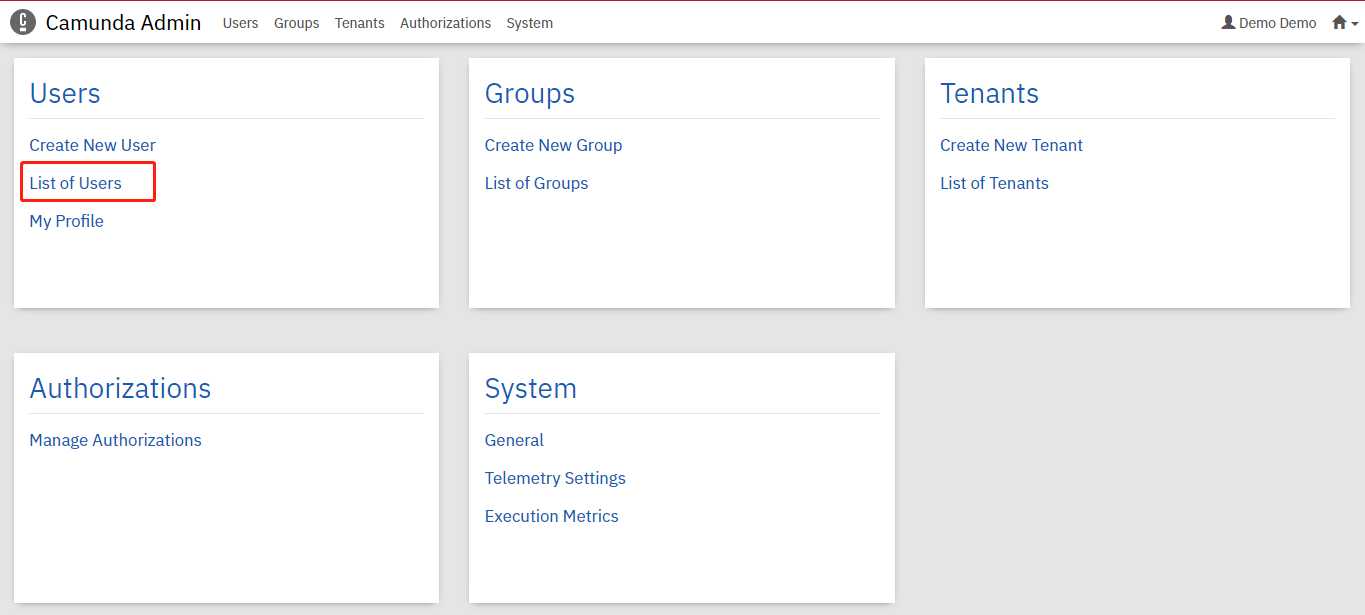Click the Tenants card heading
The image size is (1365, 615).
(x=990, y=93)
